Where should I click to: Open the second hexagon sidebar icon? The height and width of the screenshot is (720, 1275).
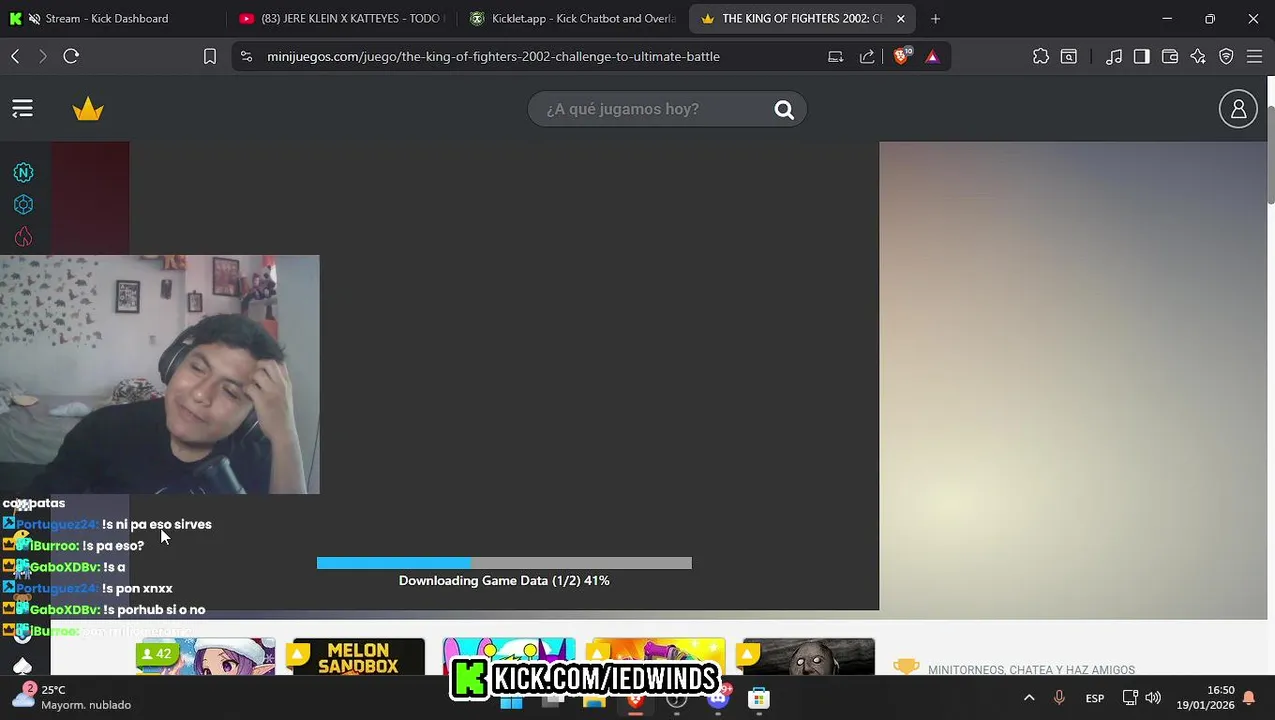(x=23, y=205)
